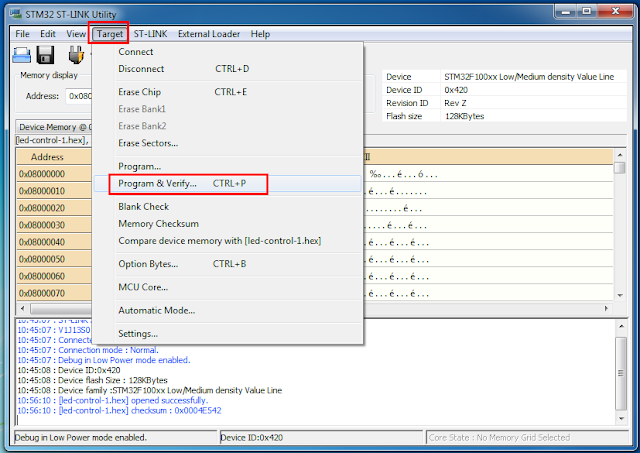
Task: Click the Device value STM32F100xx field
Action: pos(534,77)
